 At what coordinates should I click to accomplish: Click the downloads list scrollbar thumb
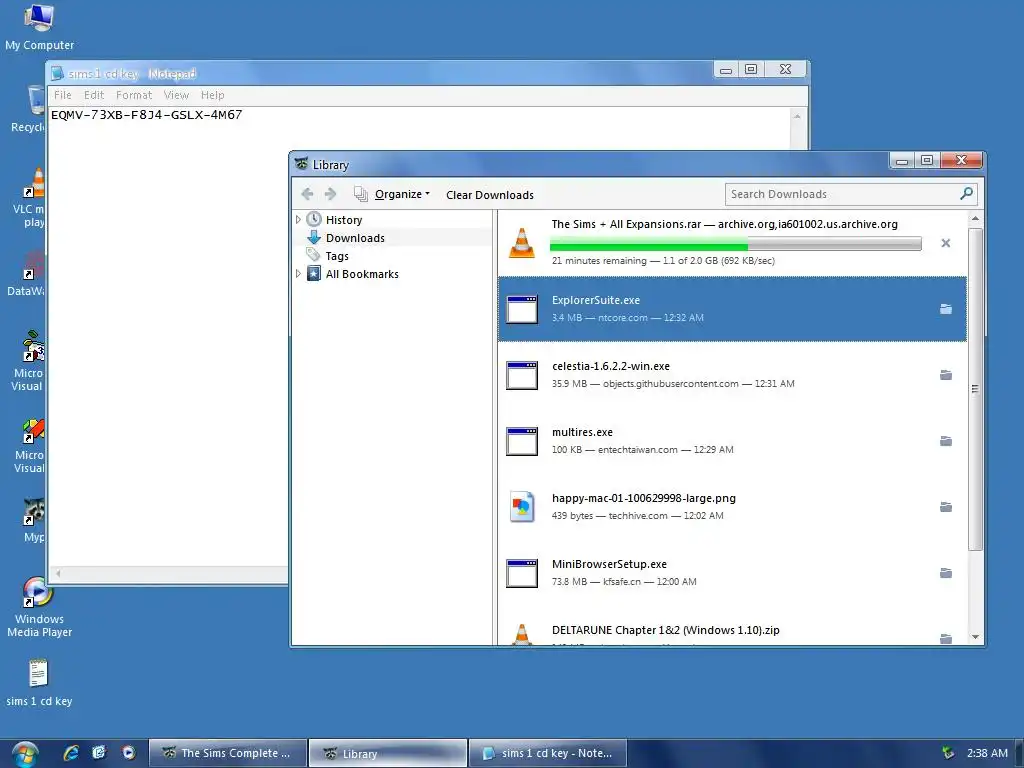(x=975, y=389)
